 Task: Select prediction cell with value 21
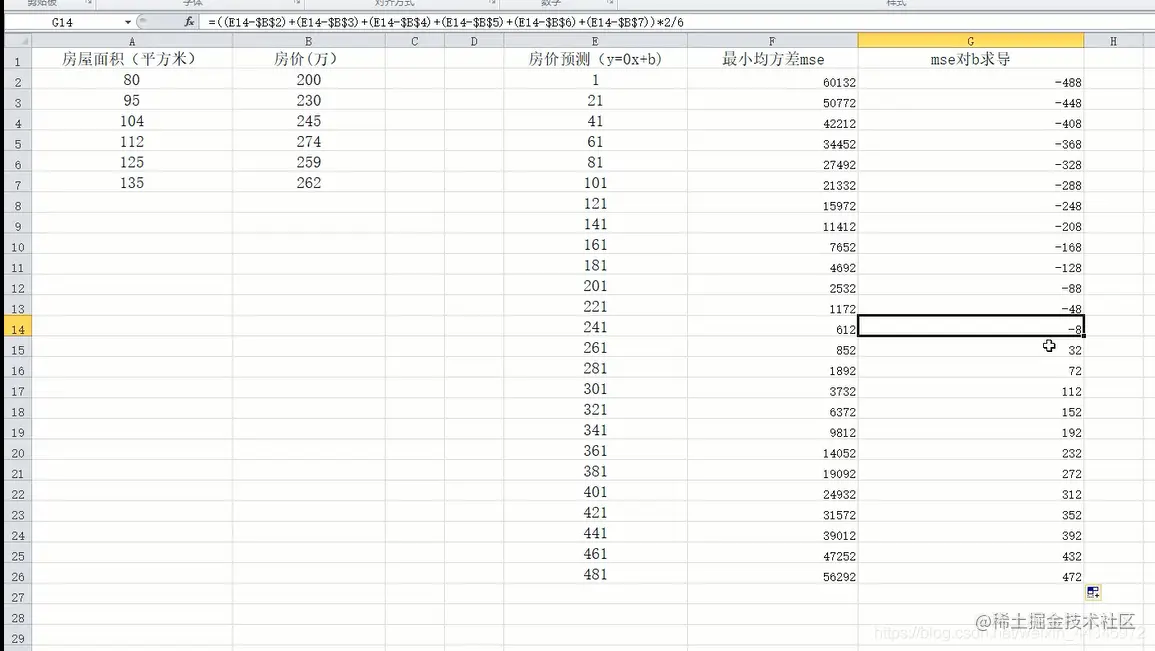point(595,101)
